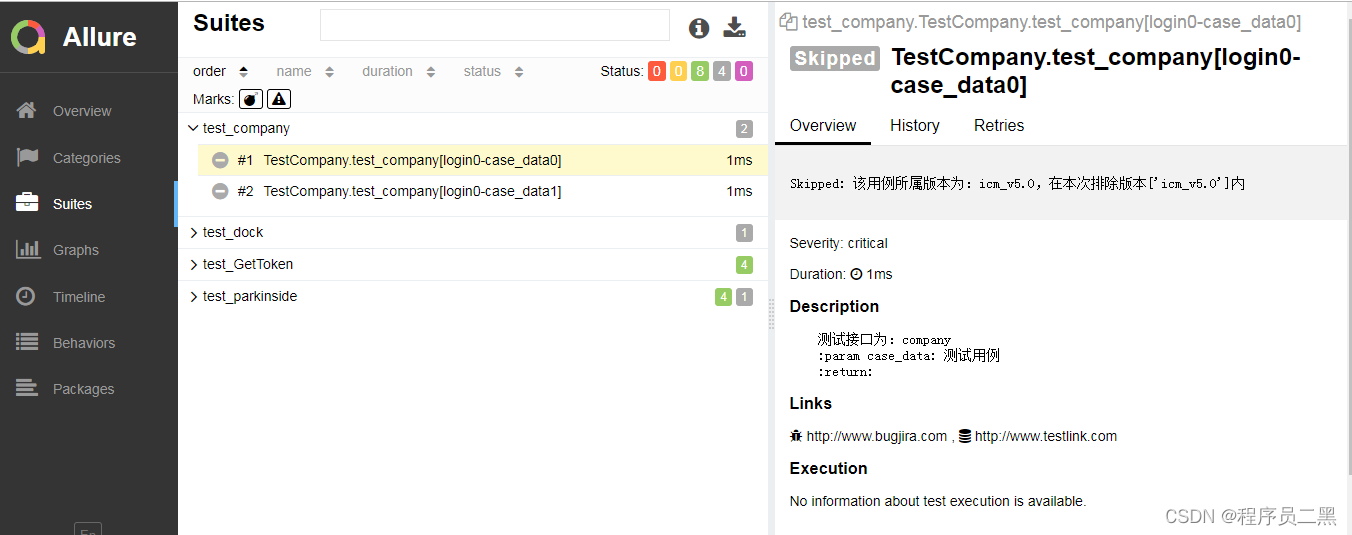Click the 'Duration: 1ms' text

pos(841,274)
